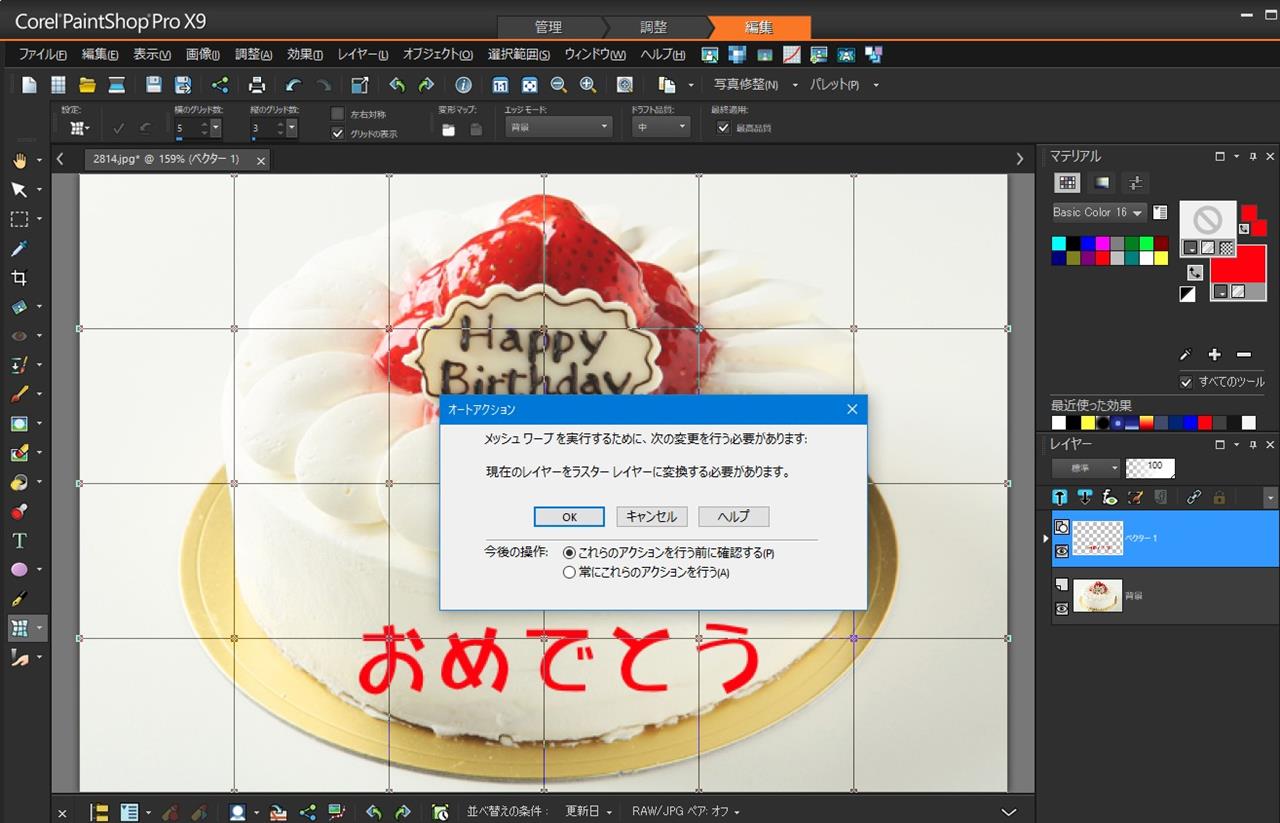
Task: Click the layer opacity field showing 100
Action: pyautogui.click(x=1150, y=467)
